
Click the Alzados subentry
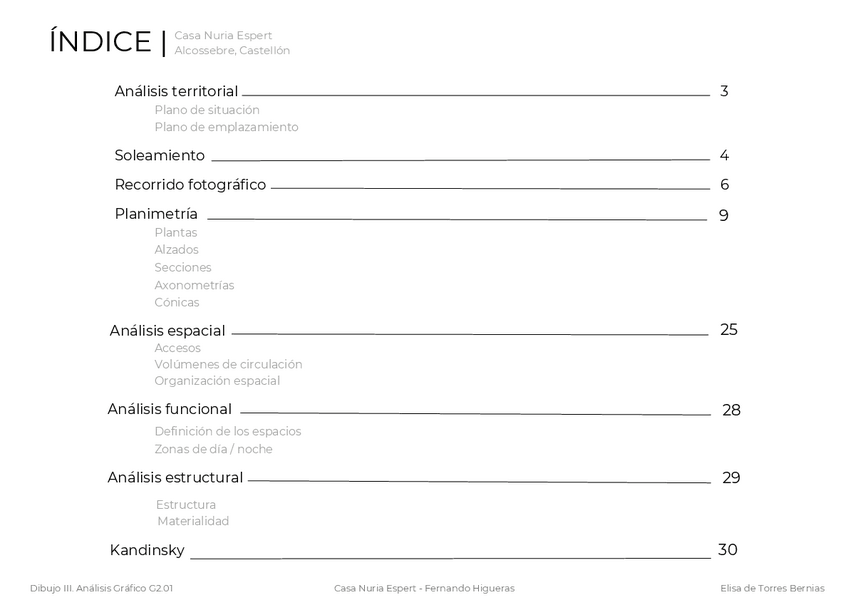click(x=177, y=250)
